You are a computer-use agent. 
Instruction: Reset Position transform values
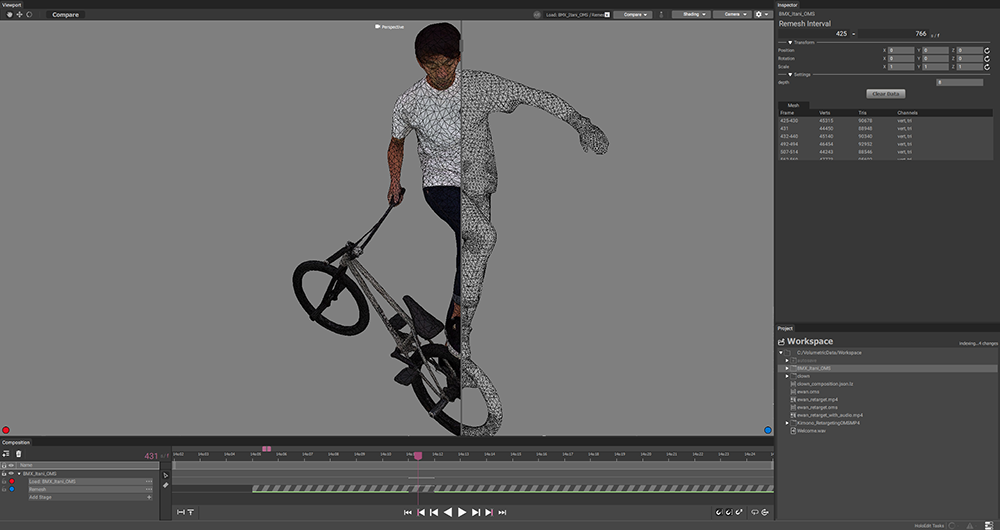987,50
